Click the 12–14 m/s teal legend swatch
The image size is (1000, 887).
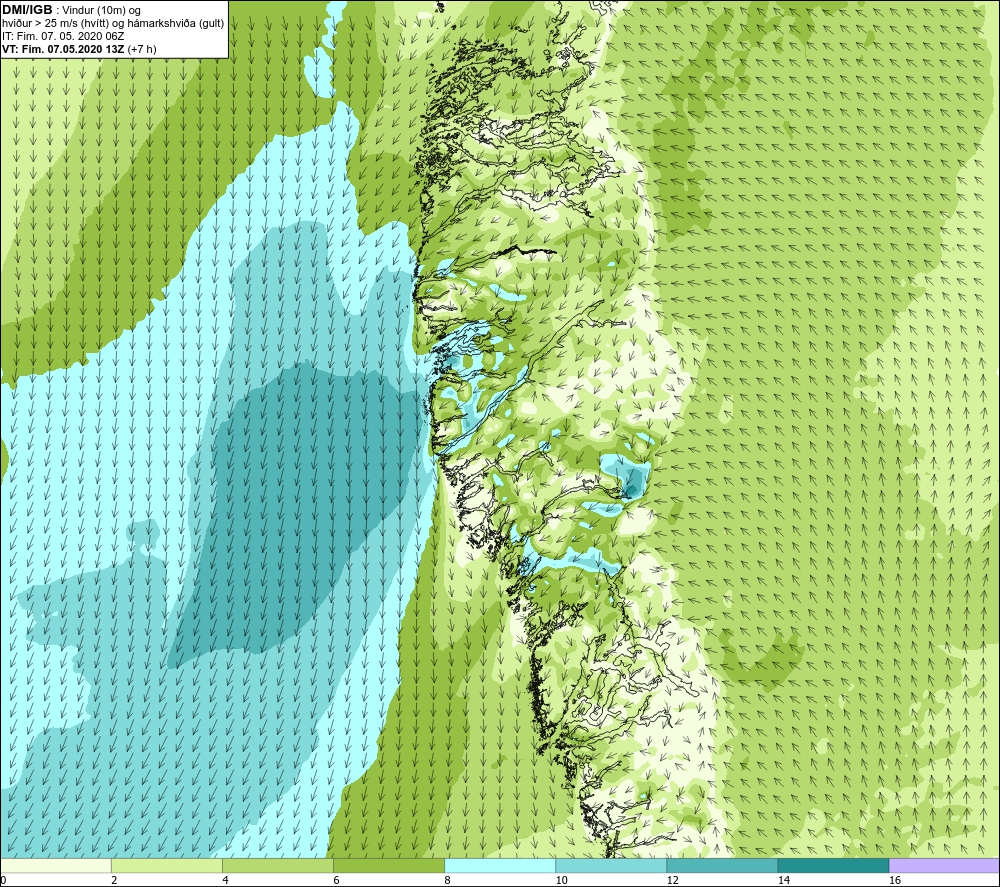pyautogui.click(x=722, y=866)
